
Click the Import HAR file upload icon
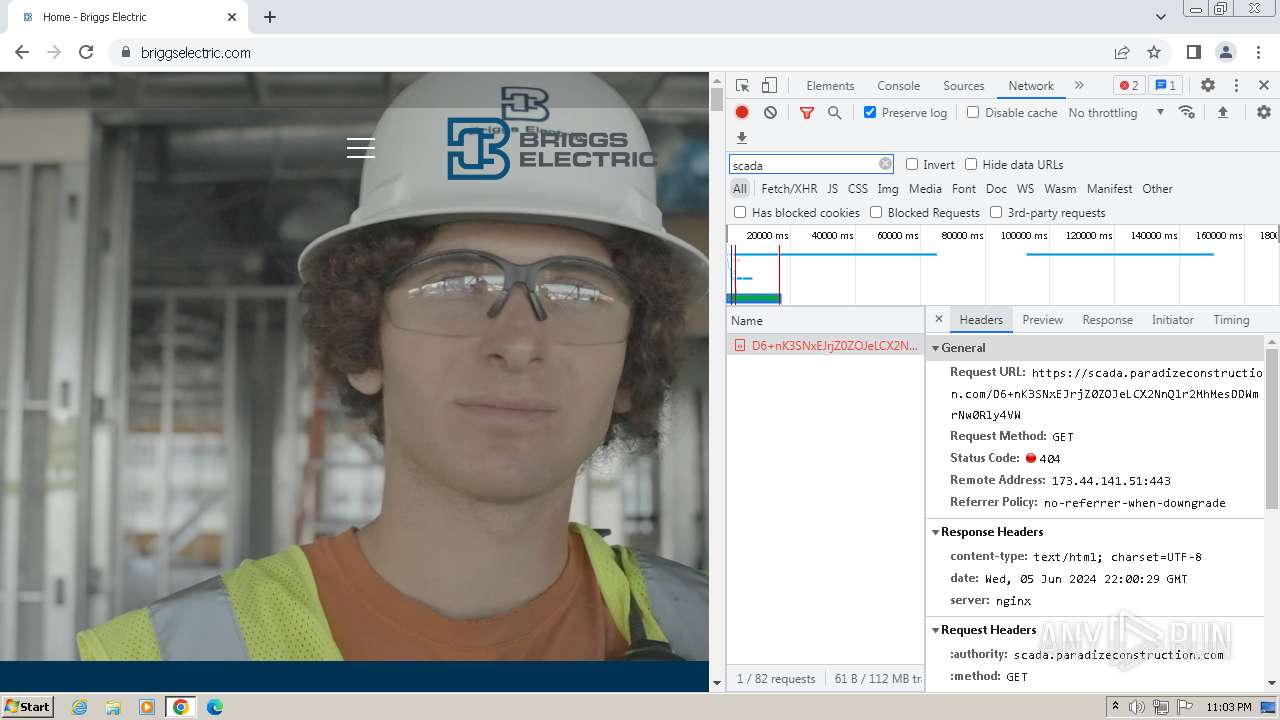click(1222, 112)
